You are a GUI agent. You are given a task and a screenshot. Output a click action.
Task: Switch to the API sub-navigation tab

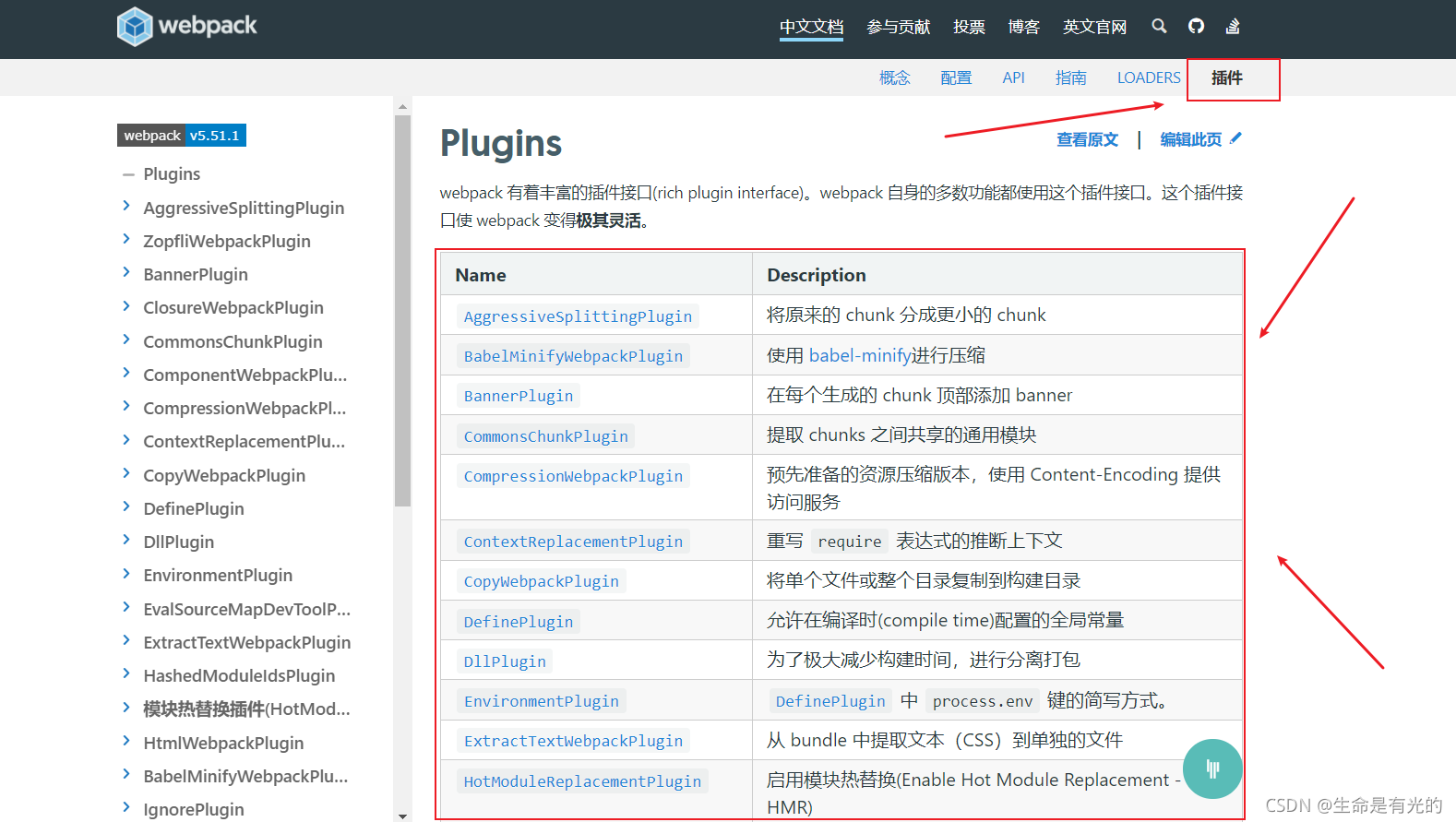pos(1013,77)
